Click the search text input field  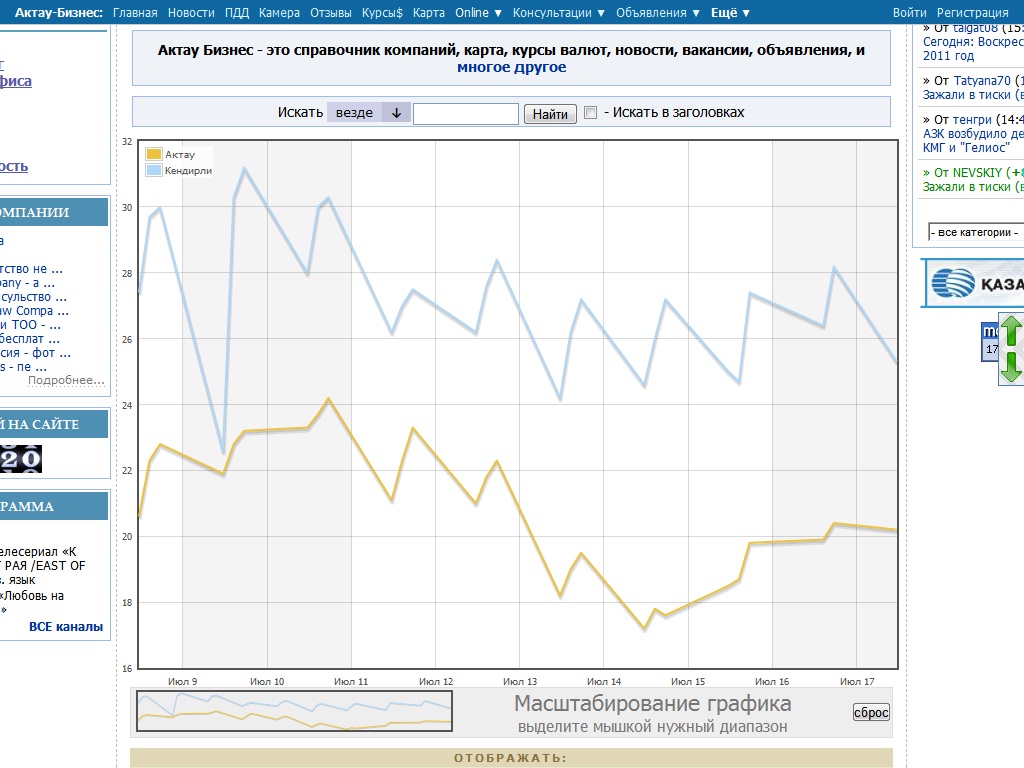tap(466, 114)
